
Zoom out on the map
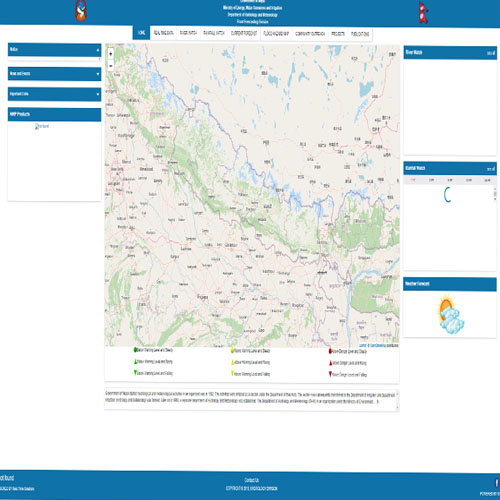tap(111, 66)
